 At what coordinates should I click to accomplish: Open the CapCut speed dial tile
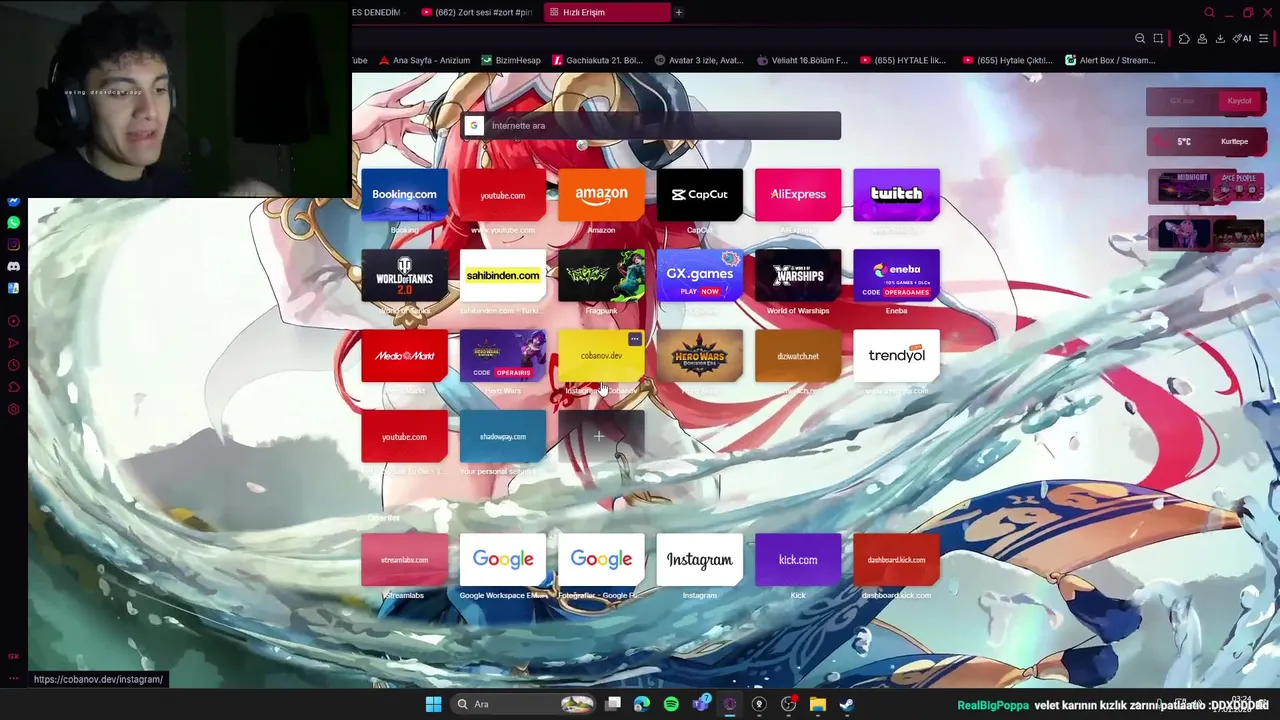click(x=699, y=195)
